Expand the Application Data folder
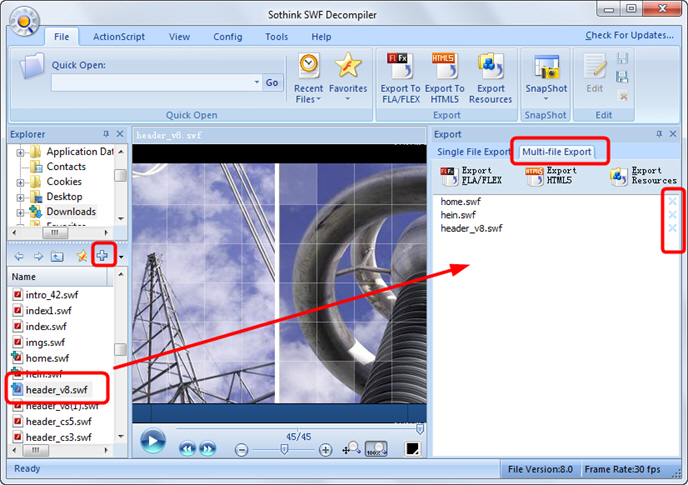This screenshot has width=688, height=485. (20, 152)
